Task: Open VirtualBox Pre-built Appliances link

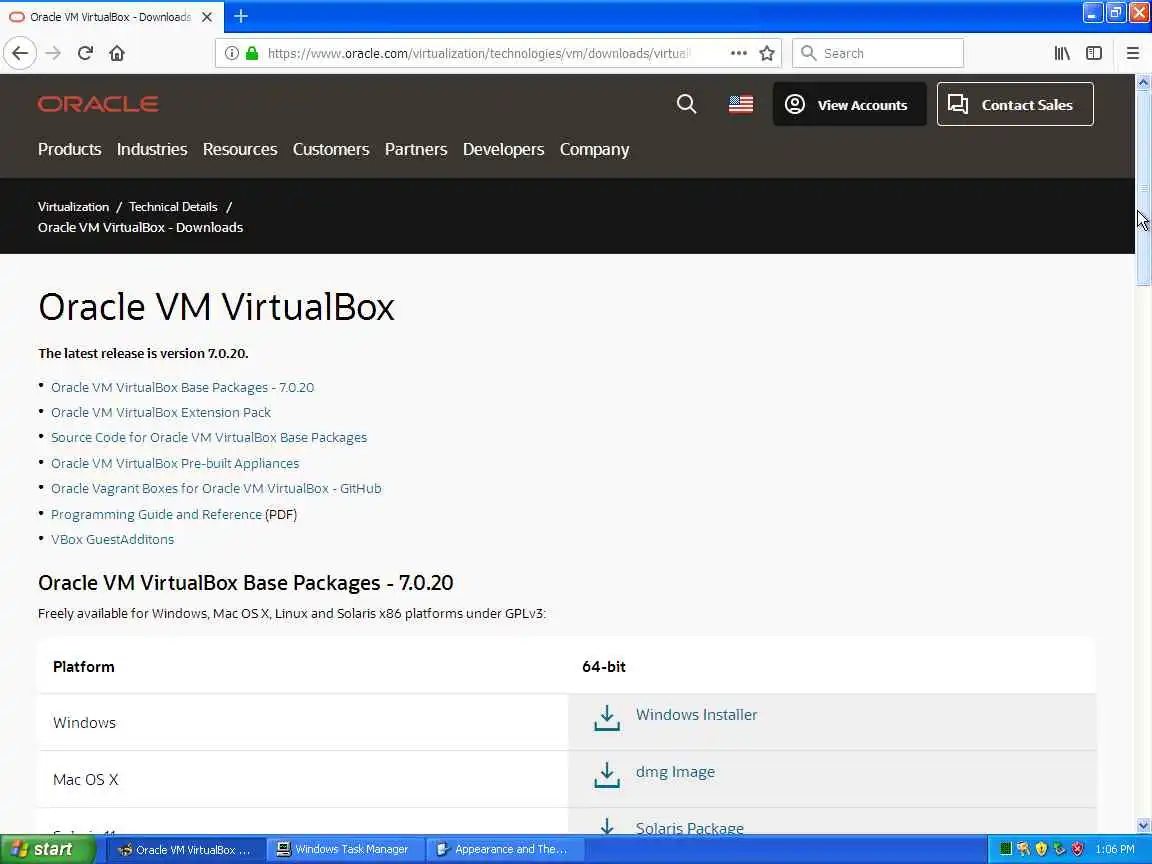Action: tap(175, 463)
